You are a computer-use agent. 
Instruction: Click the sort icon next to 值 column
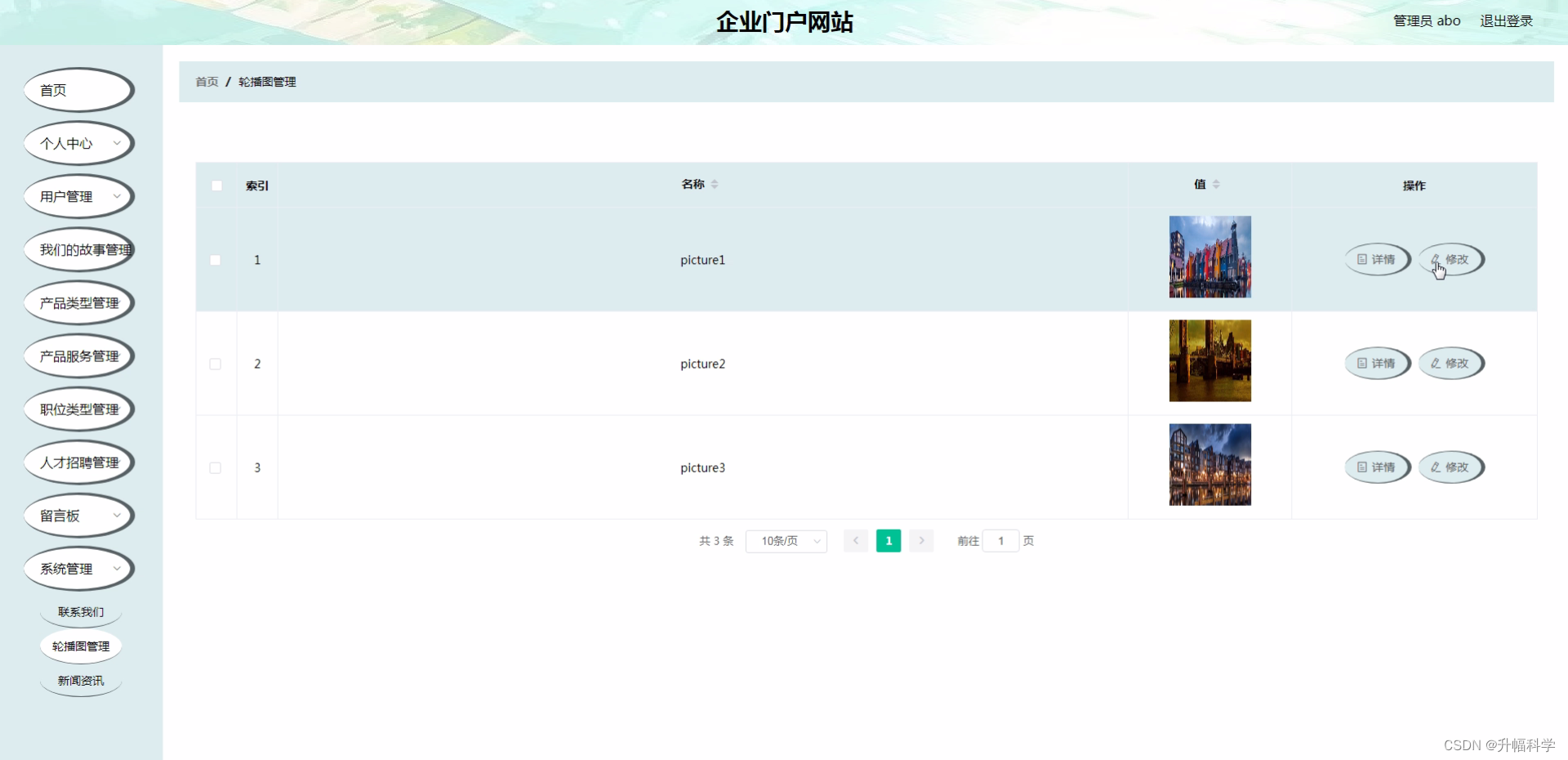(x=1218, y=184)
